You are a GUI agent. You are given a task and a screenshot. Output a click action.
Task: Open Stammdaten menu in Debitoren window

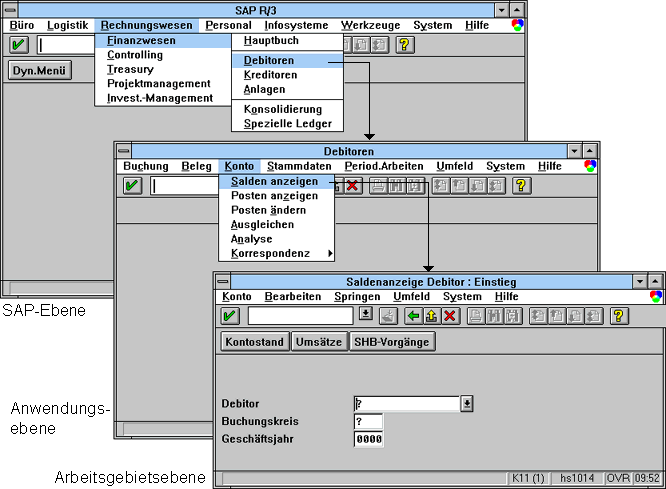pos(299,166)
